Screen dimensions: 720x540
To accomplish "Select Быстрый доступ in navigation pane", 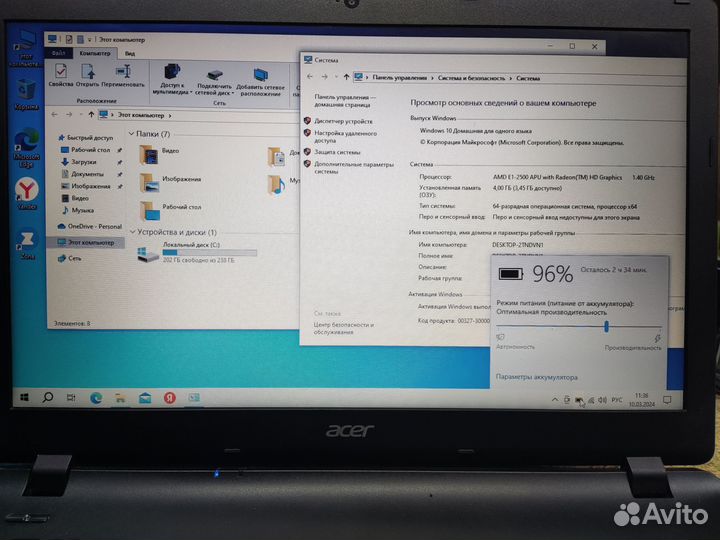I will pyautogui.click(x=85, y=137).
